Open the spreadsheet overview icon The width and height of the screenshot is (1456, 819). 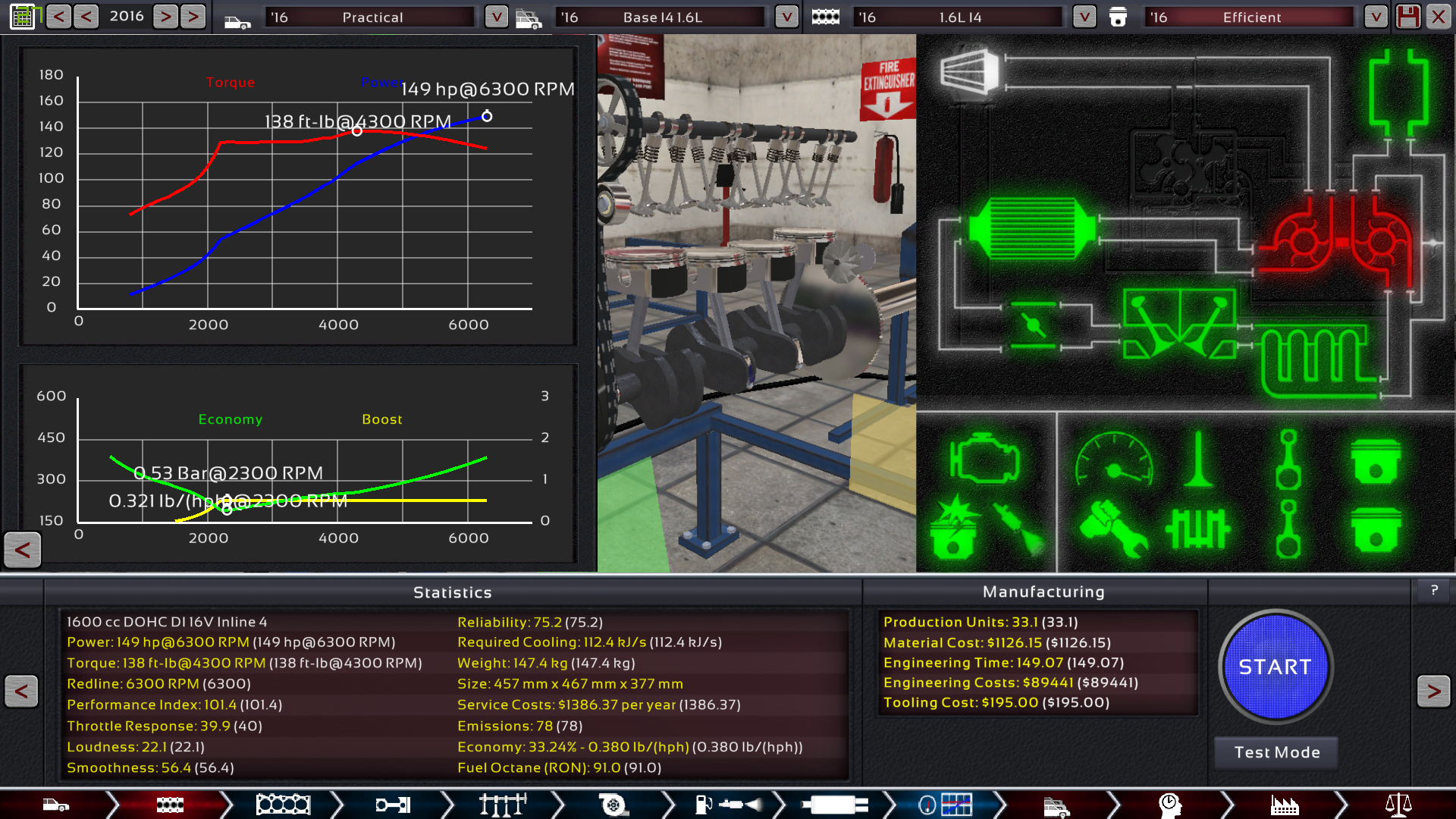22,16
